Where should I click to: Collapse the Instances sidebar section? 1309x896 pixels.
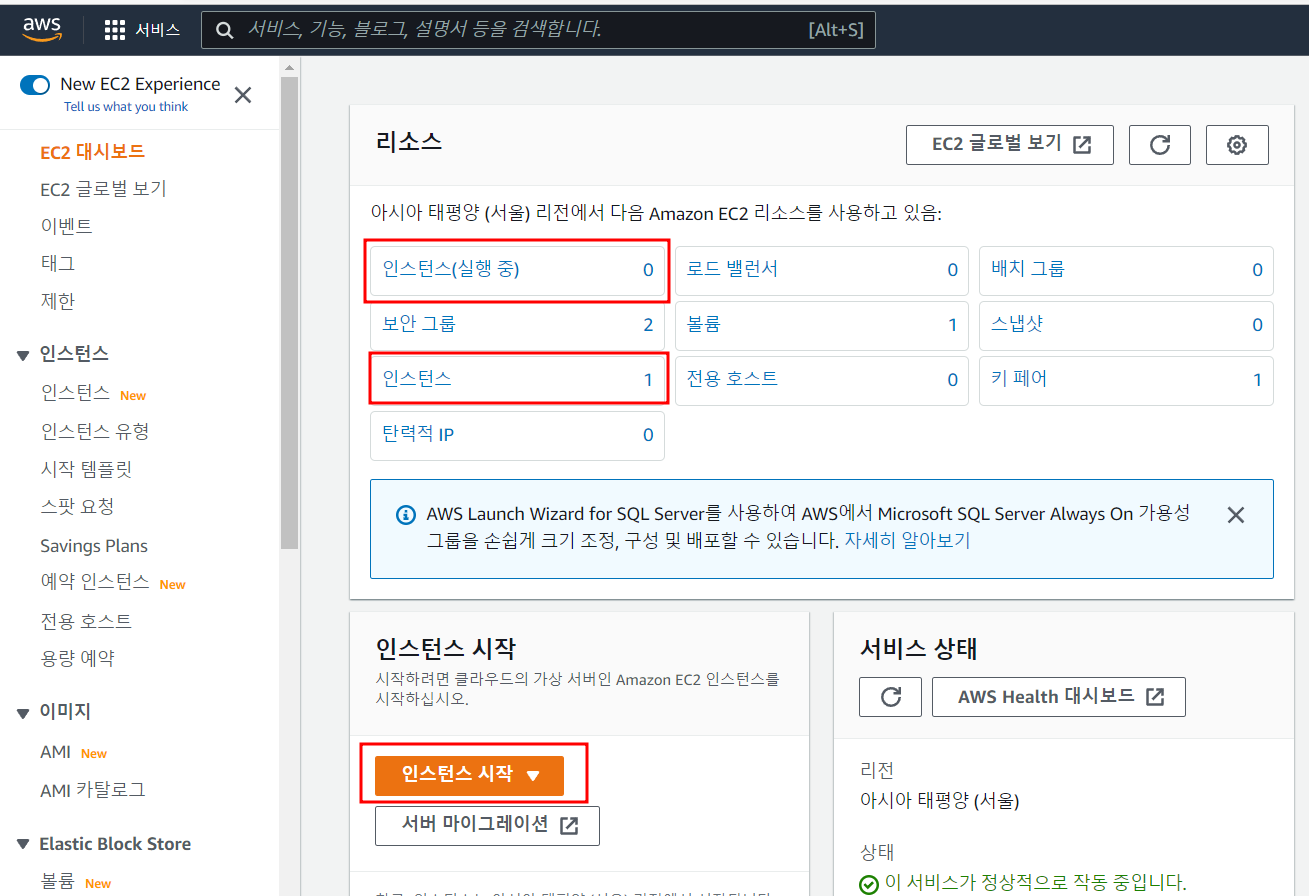tap(23, 355)
